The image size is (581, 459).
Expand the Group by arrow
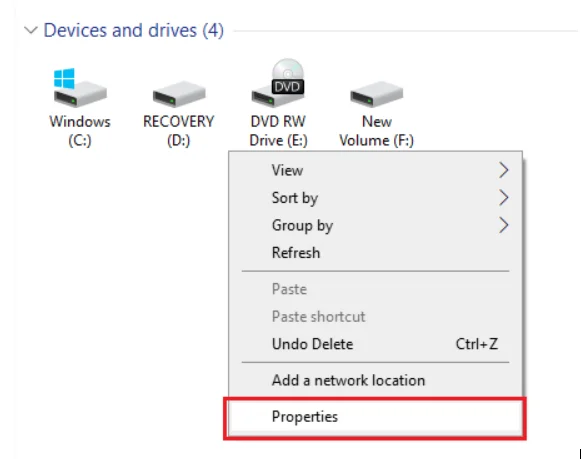(x=503, y=225)
